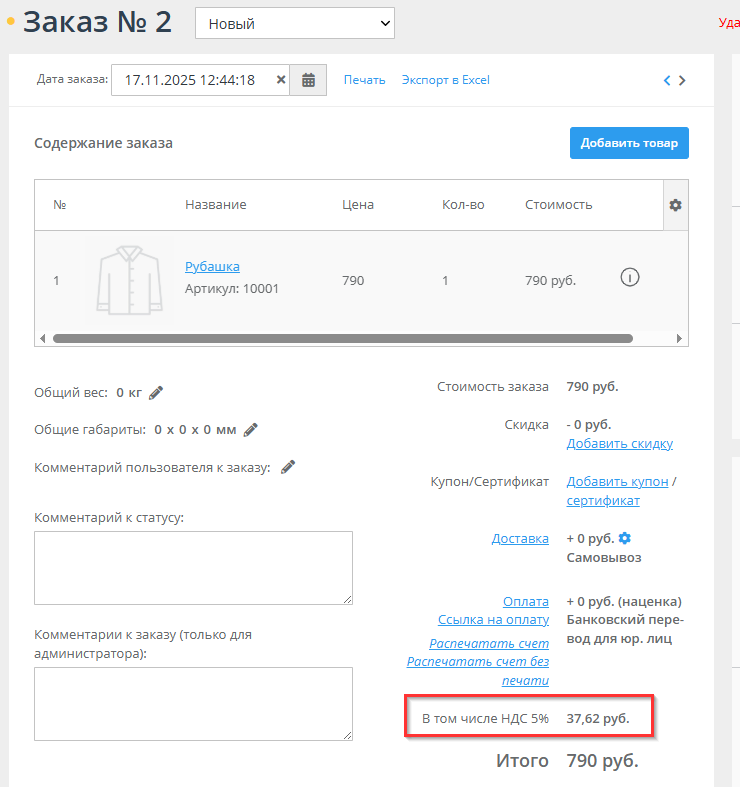740x787 pixels.
Task: Open the order status dropdown 'Новый'
Action: click(294, 23)
